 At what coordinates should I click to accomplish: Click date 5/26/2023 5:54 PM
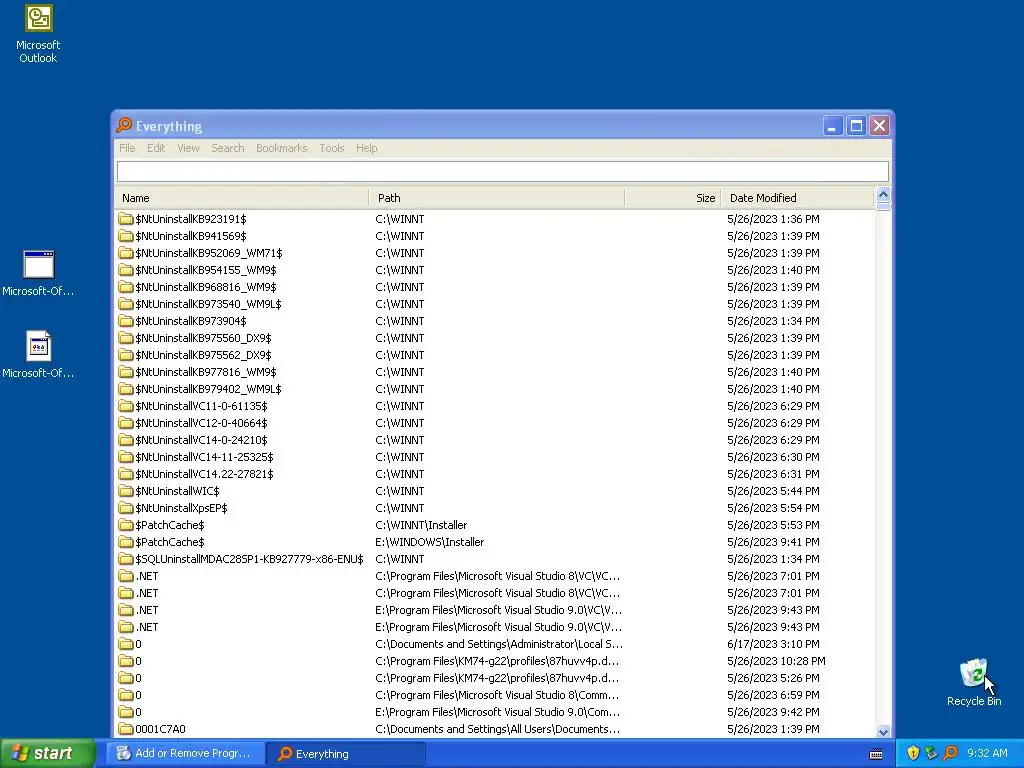tap(773, 507)
